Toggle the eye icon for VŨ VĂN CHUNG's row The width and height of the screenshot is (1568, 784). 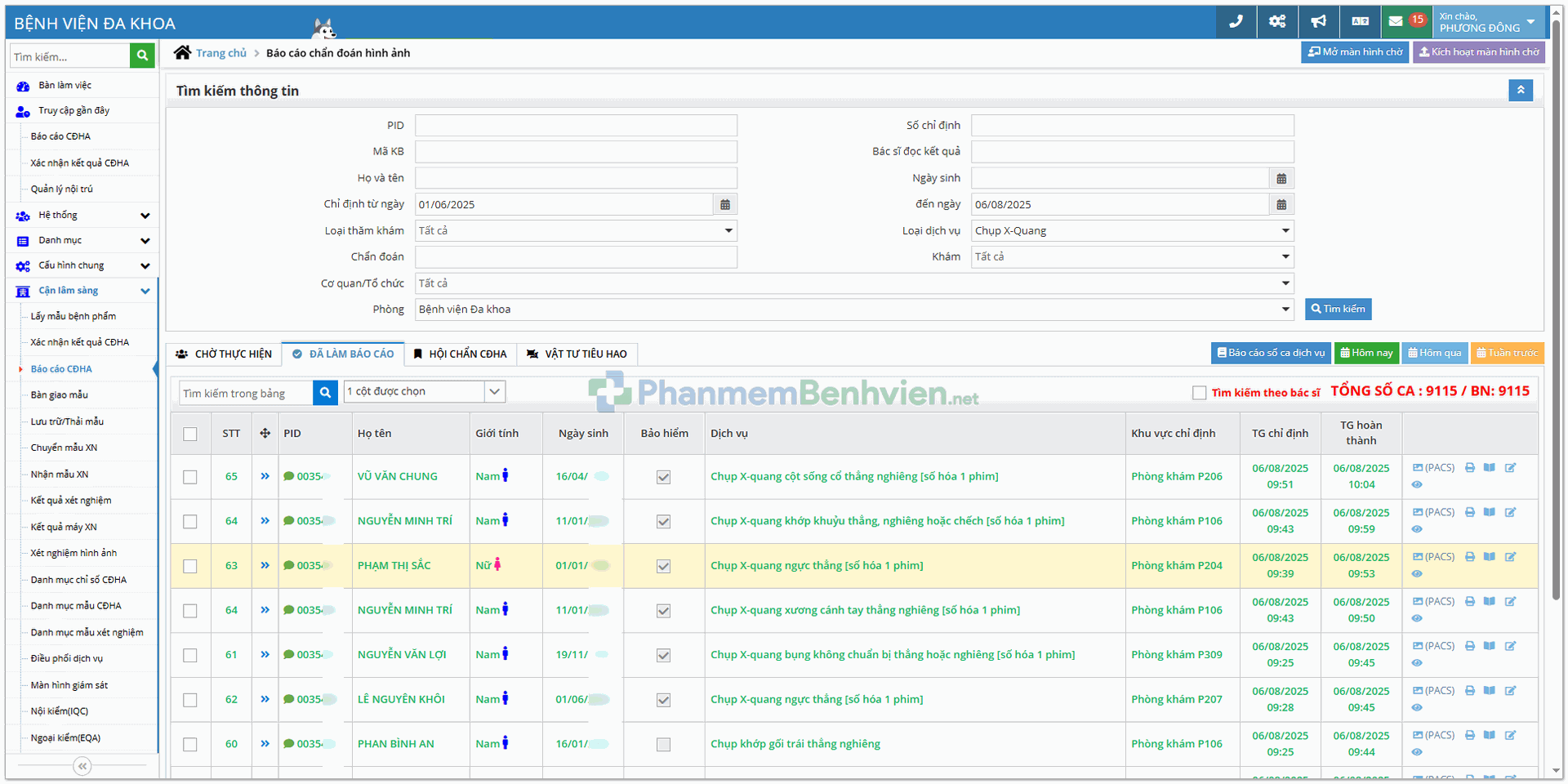pyautogui.click(x=1417, y=485)
